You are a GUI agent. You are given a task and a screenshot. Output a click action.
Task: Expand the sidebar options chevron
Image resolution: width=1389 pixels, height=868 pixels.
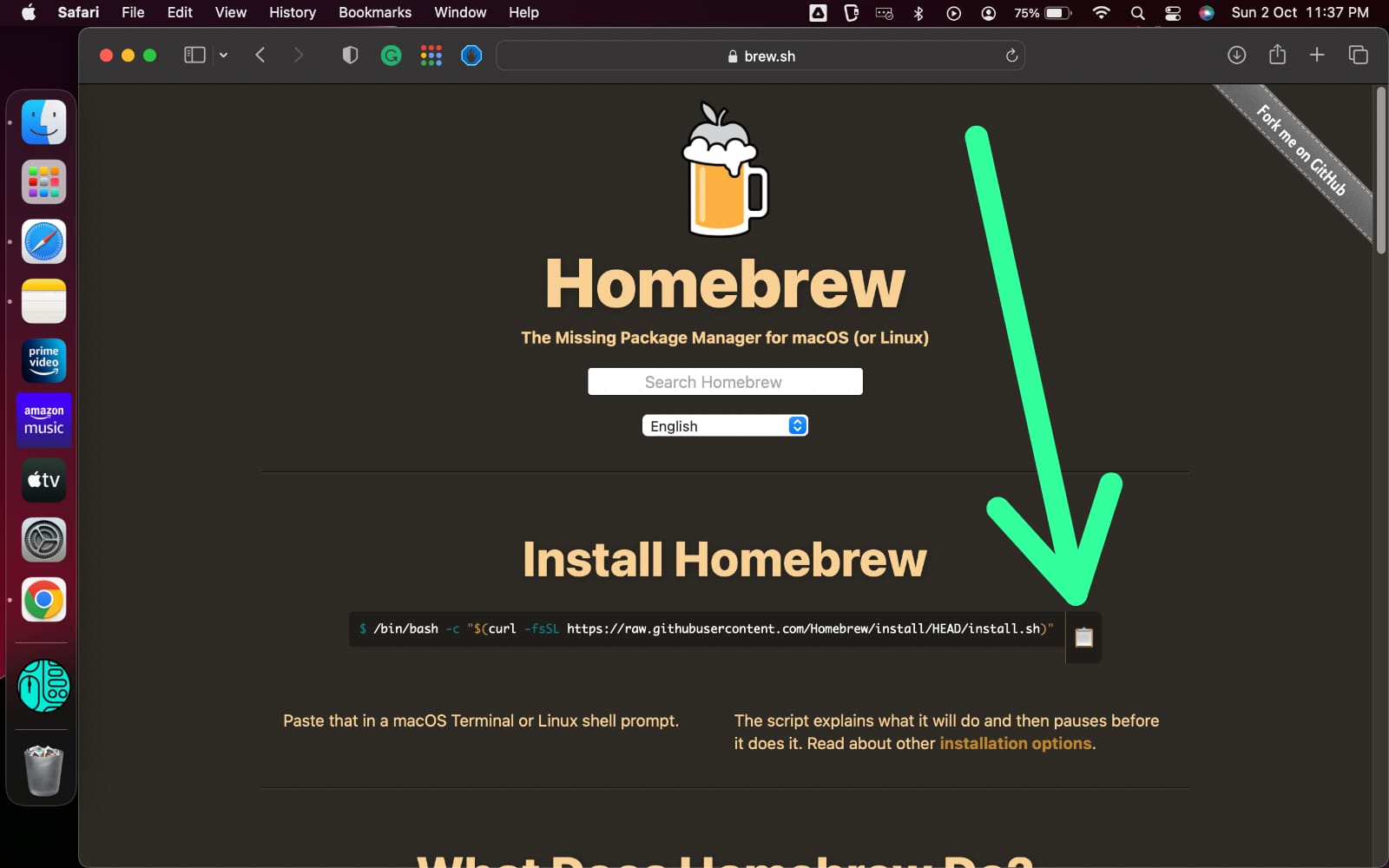pyautogui.click(x=223, y=55)
